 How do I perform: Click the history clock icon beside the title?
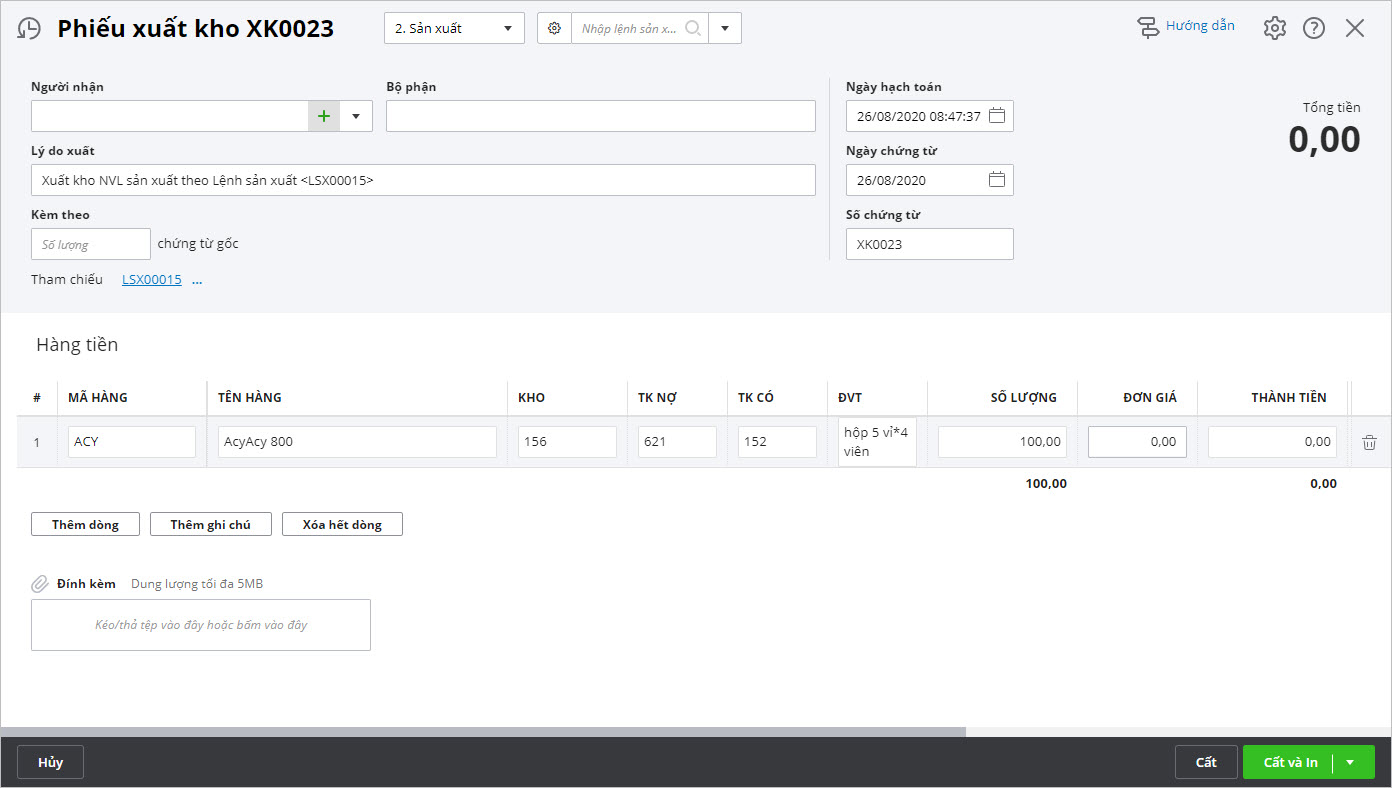(30, 29)
